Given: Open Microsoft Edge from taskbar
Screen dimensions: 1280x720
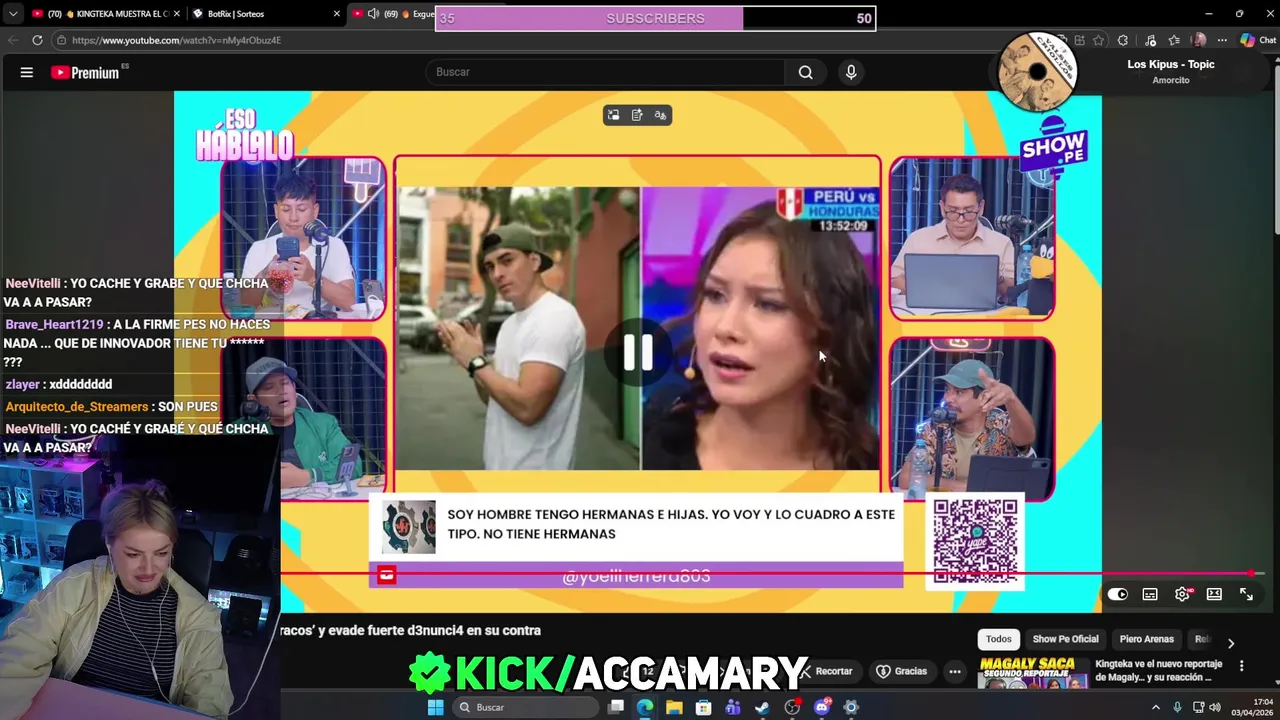Looking at the screenshot, I should point(645,707).
